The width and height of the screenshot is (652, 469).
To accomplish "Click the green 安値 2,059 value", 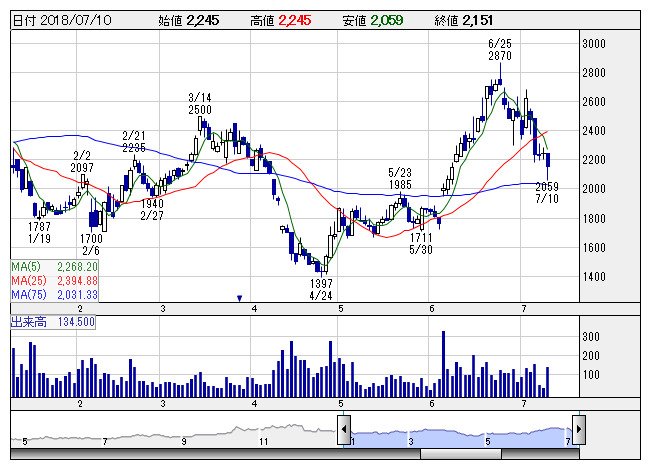I will click(389, 20).
